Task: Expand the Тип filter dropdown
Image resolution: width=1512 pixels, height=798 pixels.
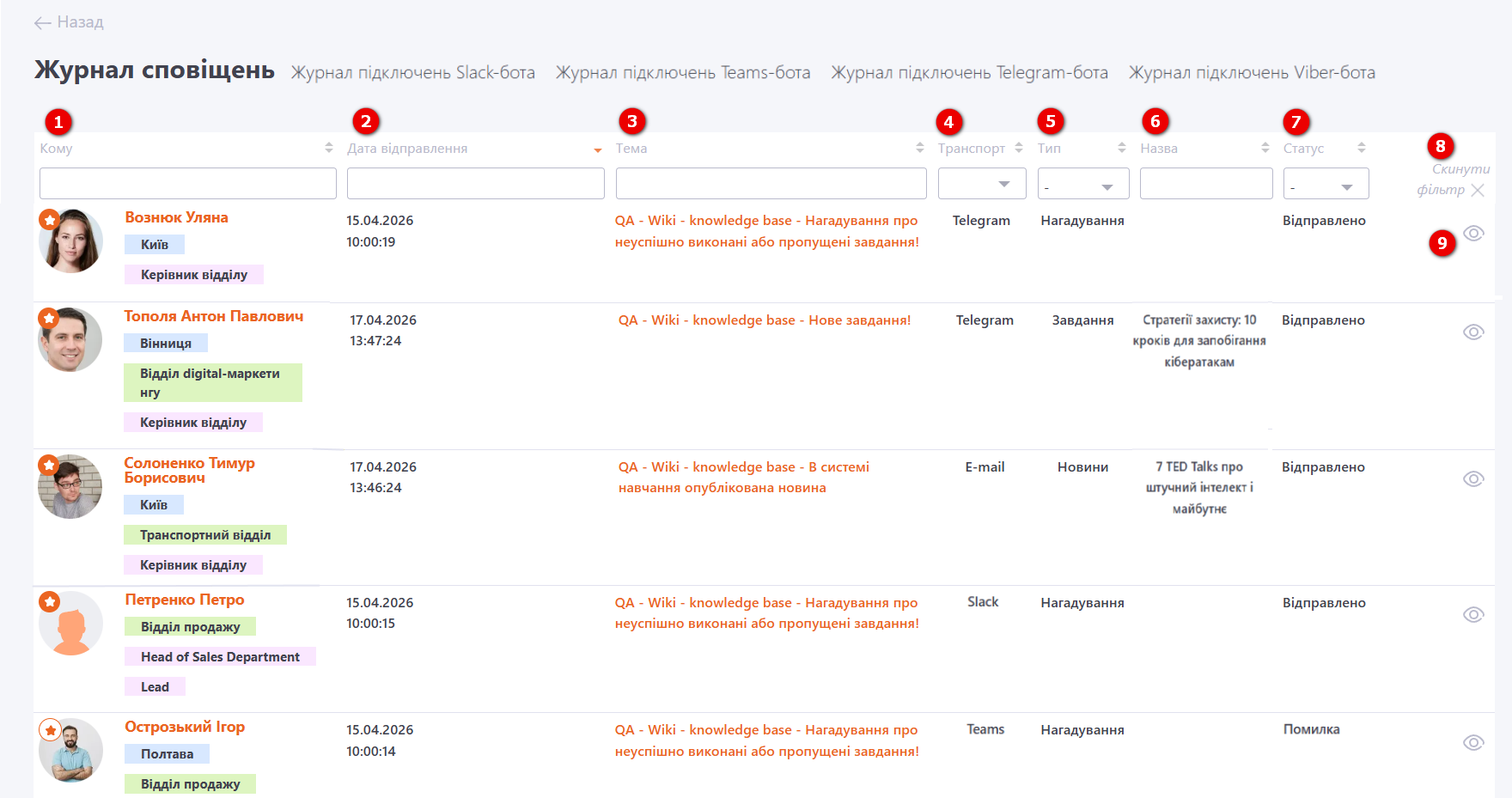Action: pyautogui.click(x=1082, y=184)
